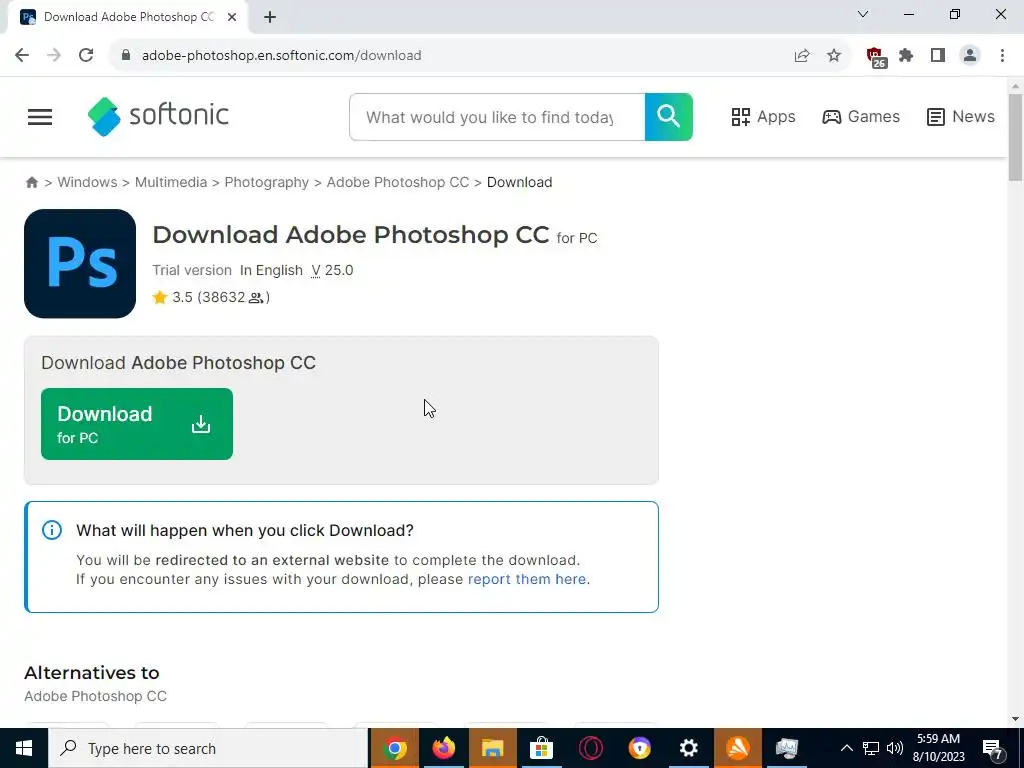This screenshot has height=768, width=1024.
Task: Click the search field "What would you like to find today"
Action: (497, 117)
